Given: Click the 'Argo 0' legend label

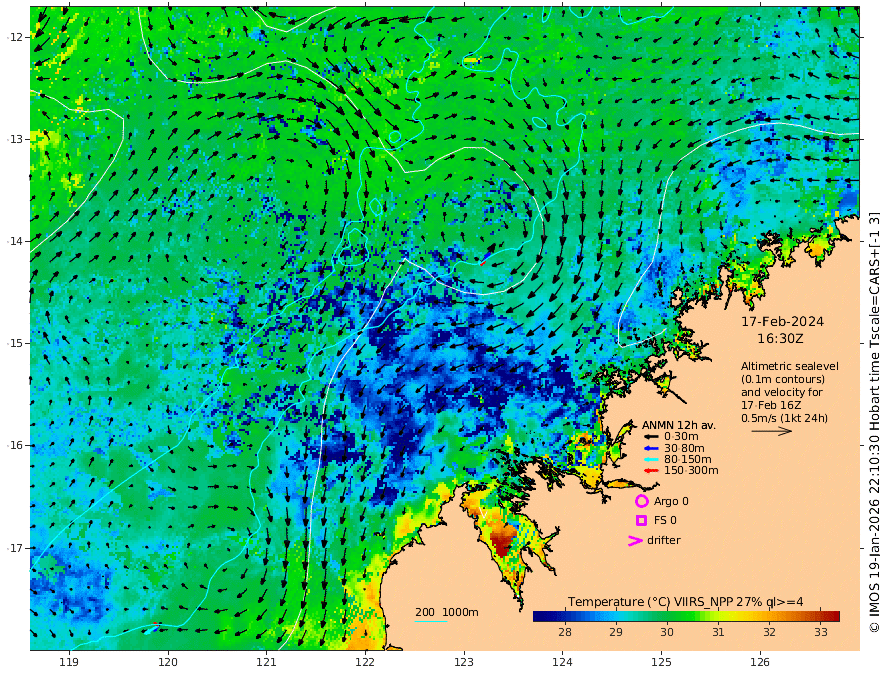Looking at the screenshot, I should pos(671,501).
